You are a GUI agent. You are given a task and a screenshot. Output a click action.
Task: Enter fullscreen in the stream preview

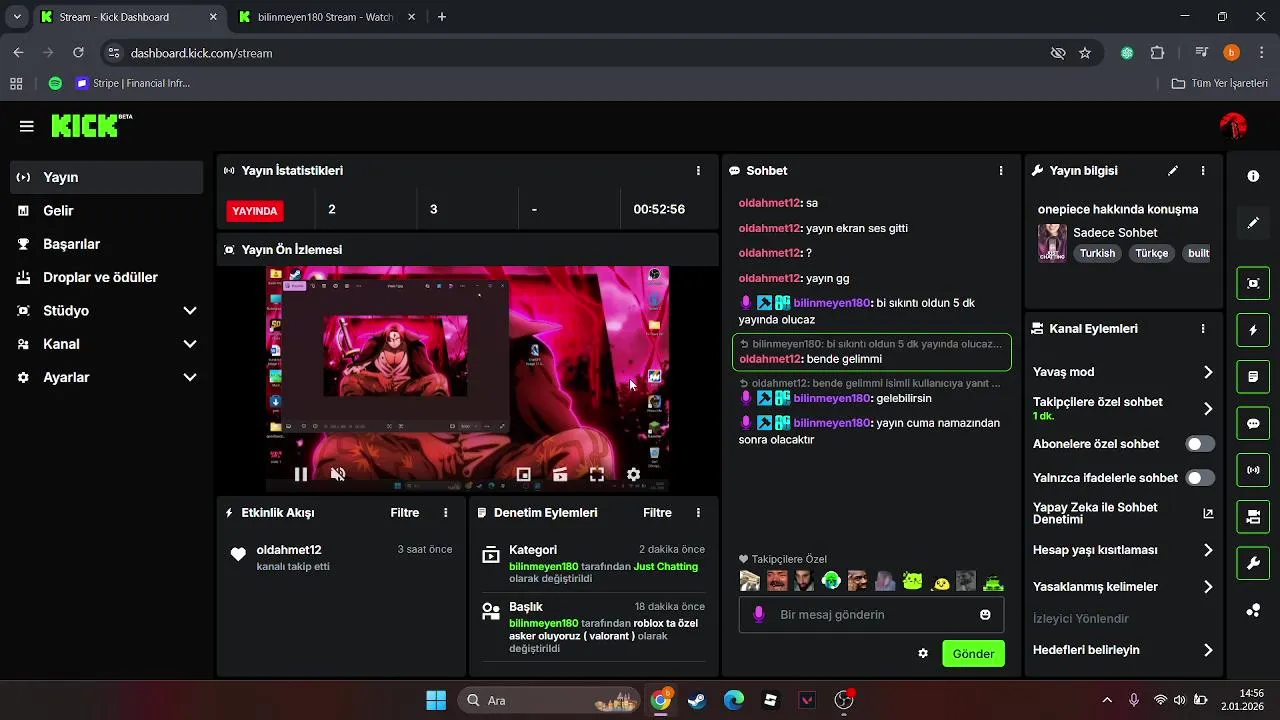597,474
